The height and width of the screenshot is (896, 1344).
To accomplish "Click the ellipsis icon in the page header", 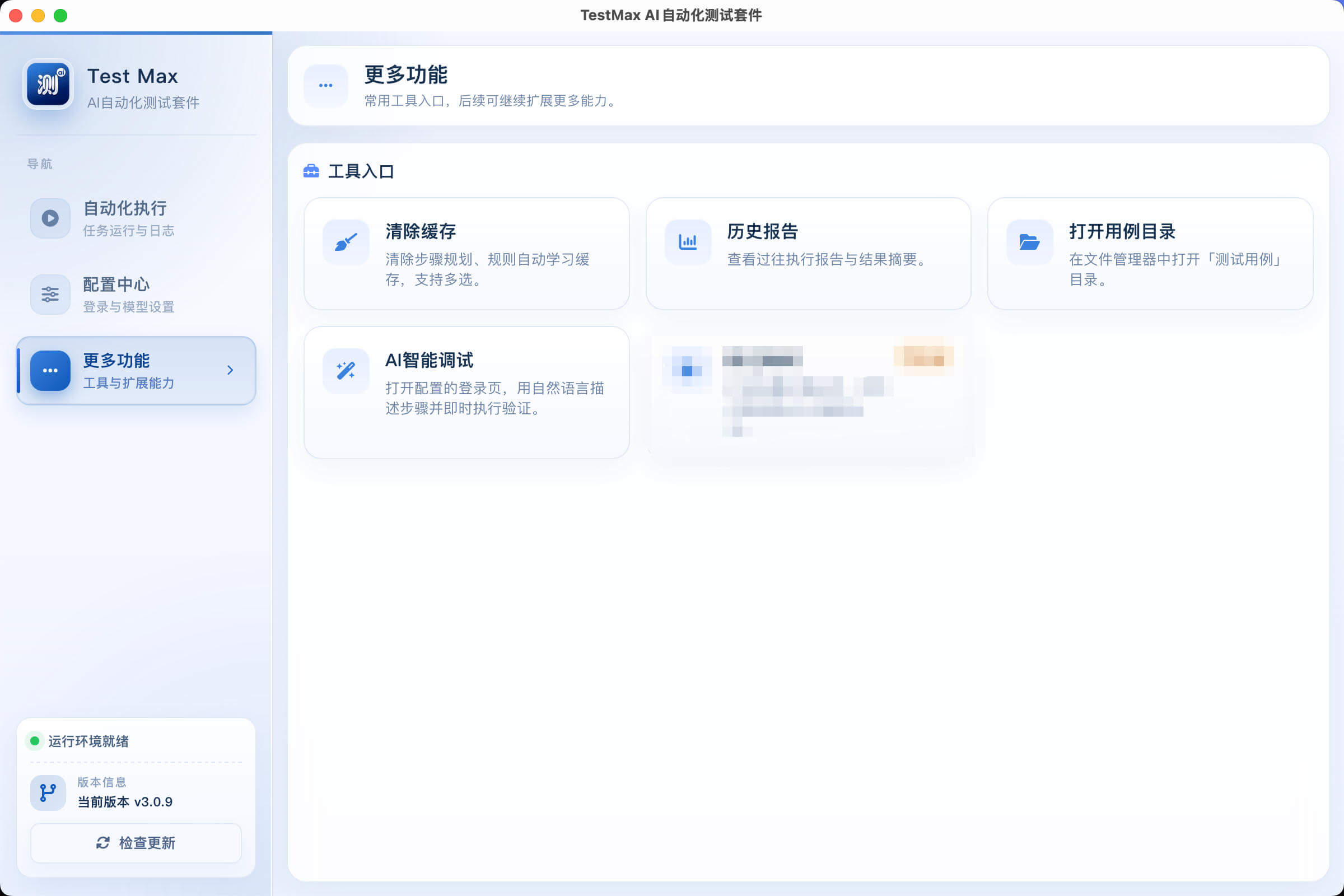I will coord(326,86).
